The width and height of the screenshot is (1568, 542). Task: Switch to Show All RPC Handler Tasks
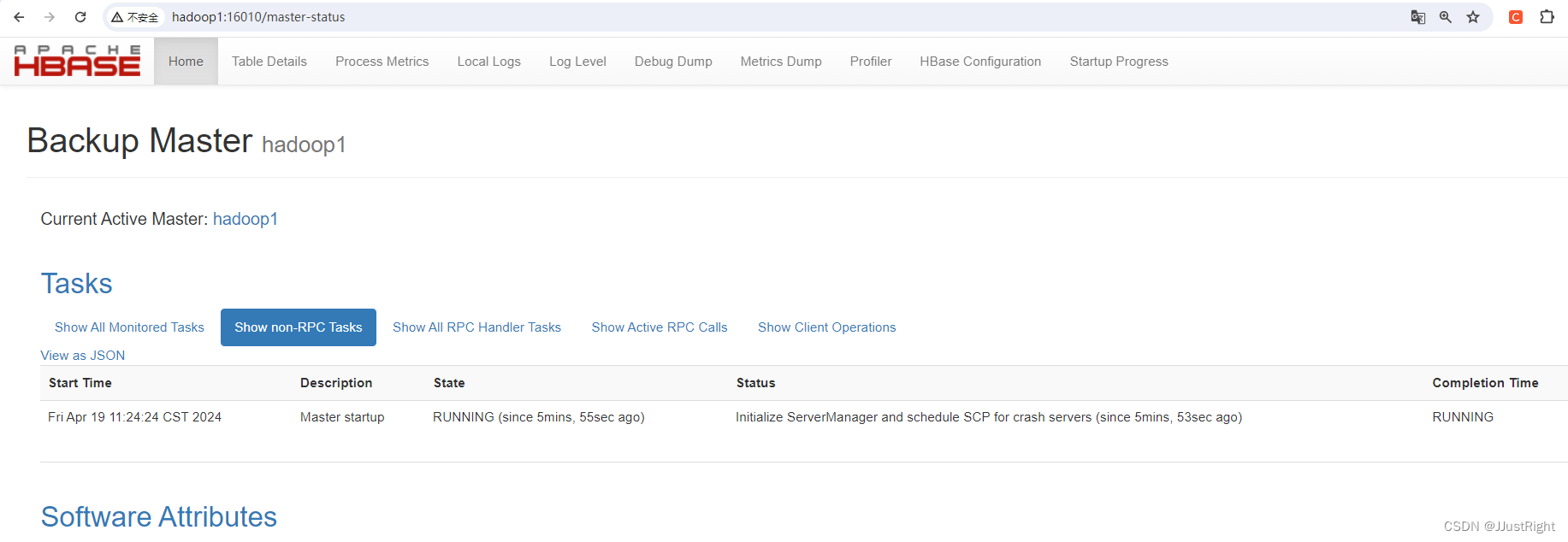pos(476,327)
